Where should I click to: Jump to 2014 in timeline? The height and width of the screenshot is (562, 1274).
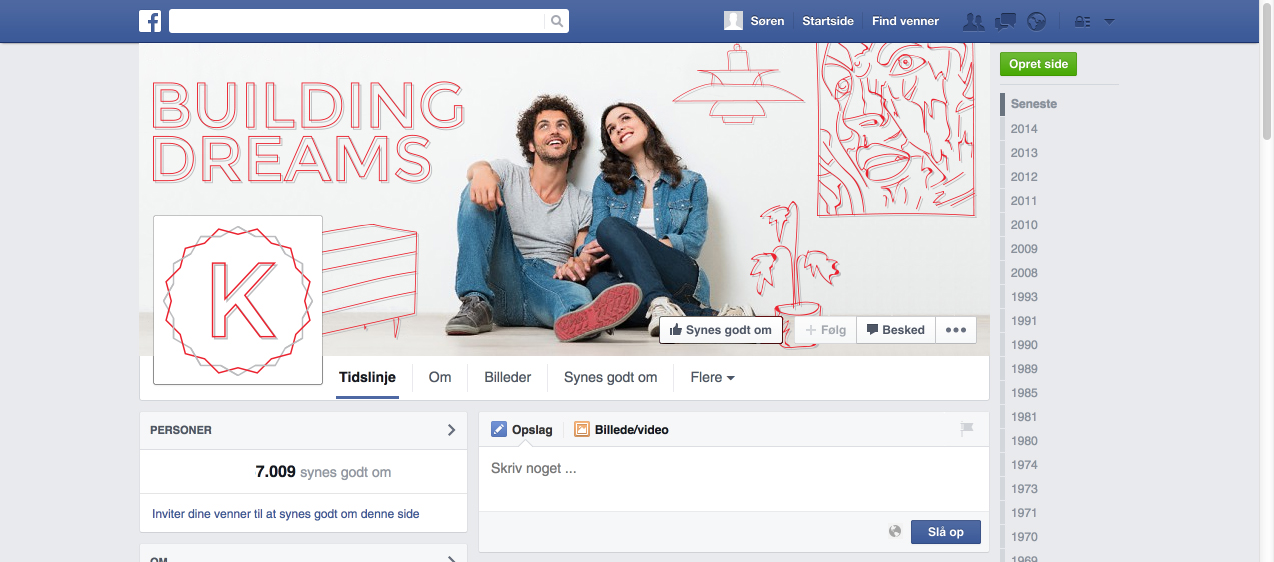click(1024, 129)
